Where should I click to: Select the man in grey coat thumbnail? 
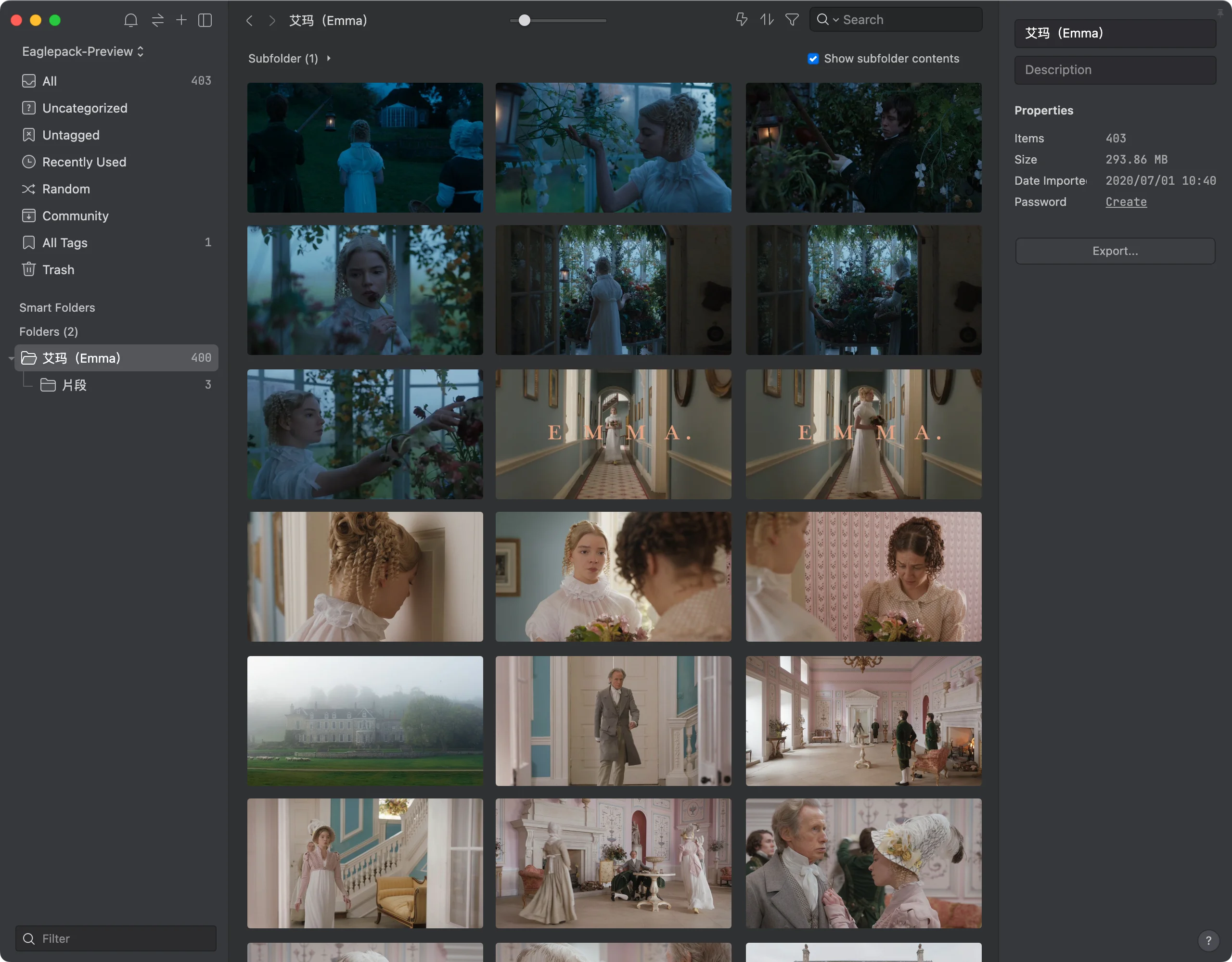[x=613, y=721]
